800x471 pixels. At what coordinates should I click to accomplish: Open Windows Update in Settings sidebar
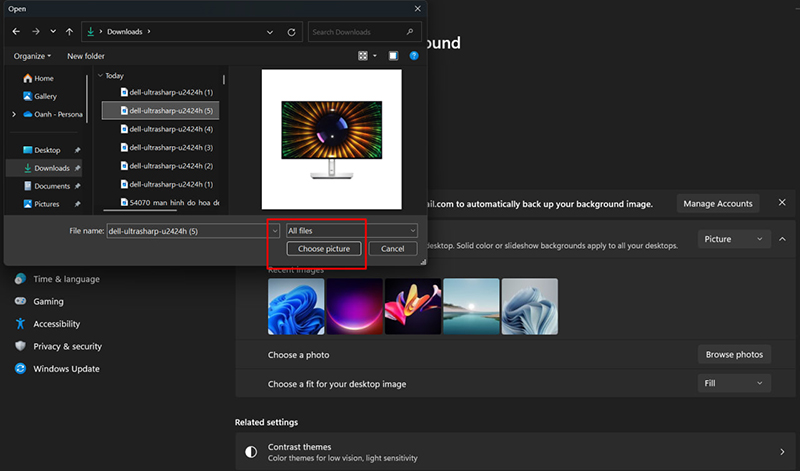64,369
